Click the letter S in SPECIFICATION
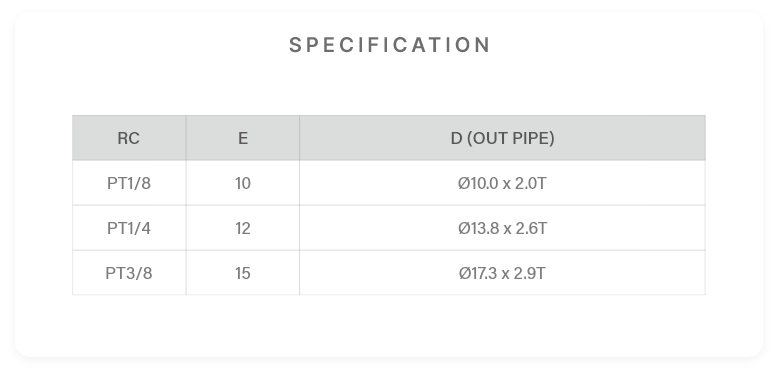This screenshot has width=778, height=375. pos(295,45)
